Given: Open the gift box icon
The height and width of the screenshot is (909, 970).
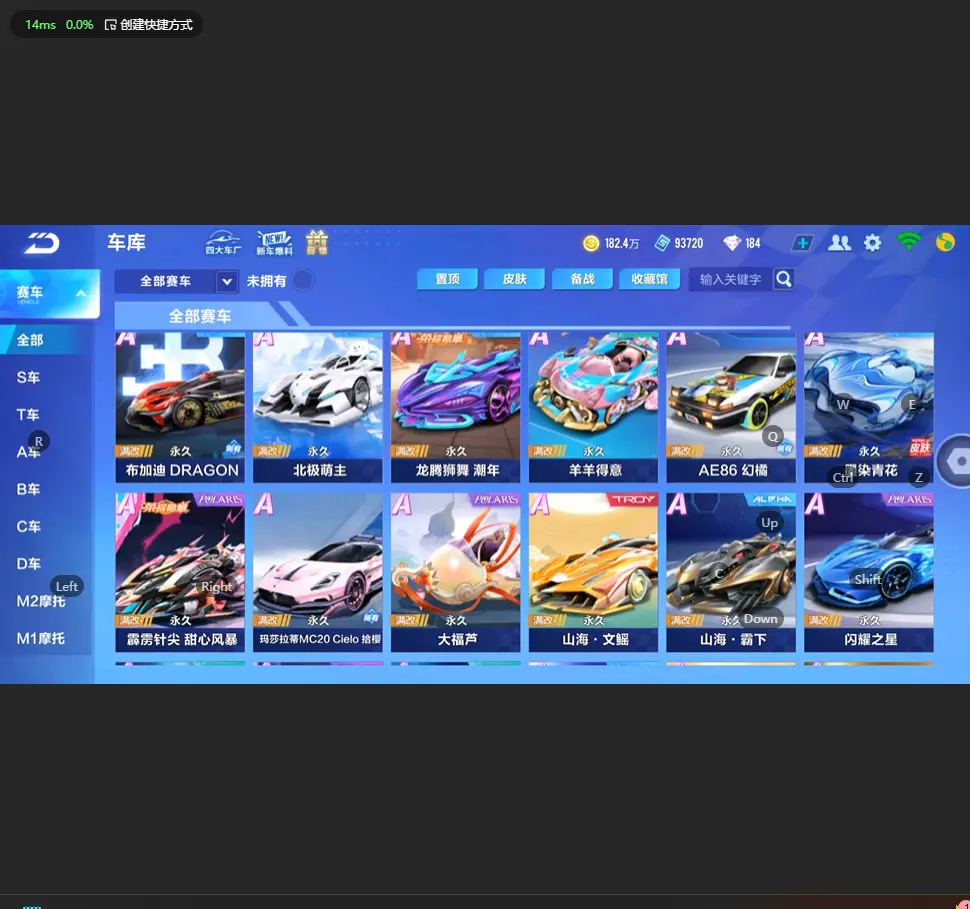Looking at the screenshot, I should (x=317, y=243).
